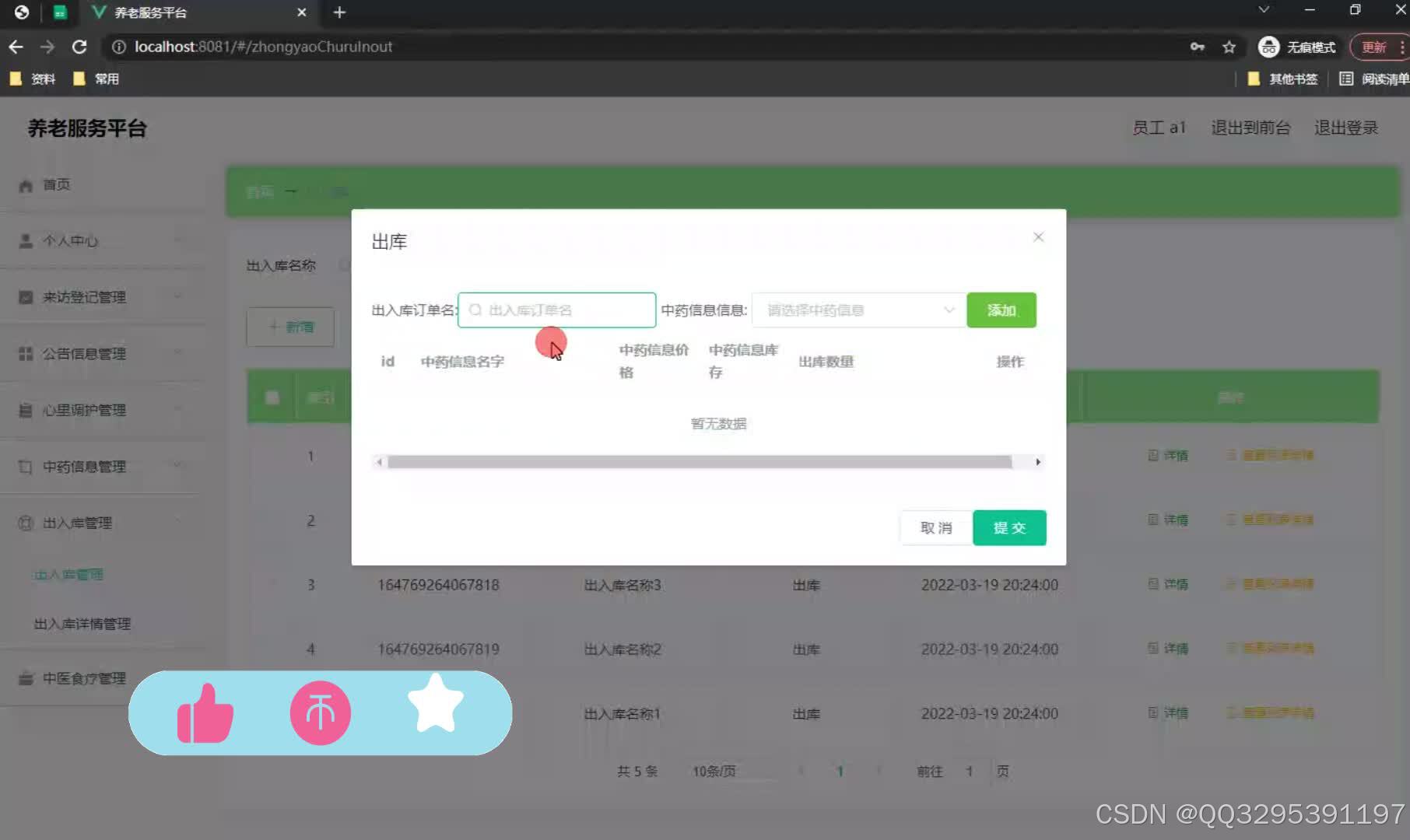The height and width of the screenshot is (840, 1410).
Task: Reload the page with refresh icon
Action: click(79, 47)
